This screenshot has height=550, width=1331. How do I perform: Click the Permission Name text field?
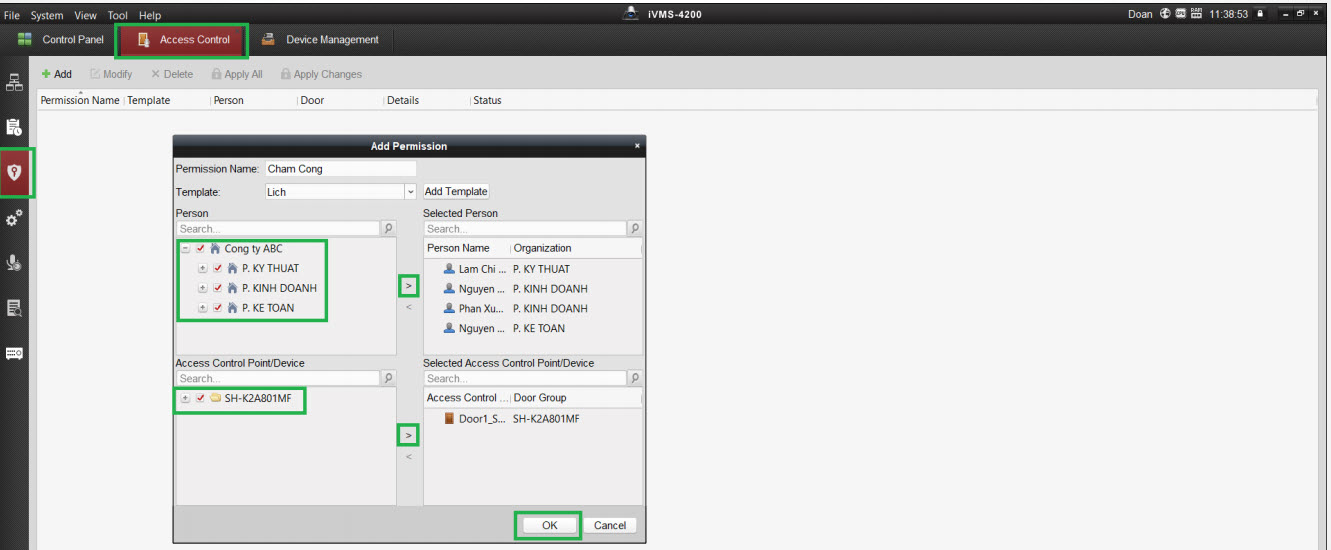click(340, 169)
